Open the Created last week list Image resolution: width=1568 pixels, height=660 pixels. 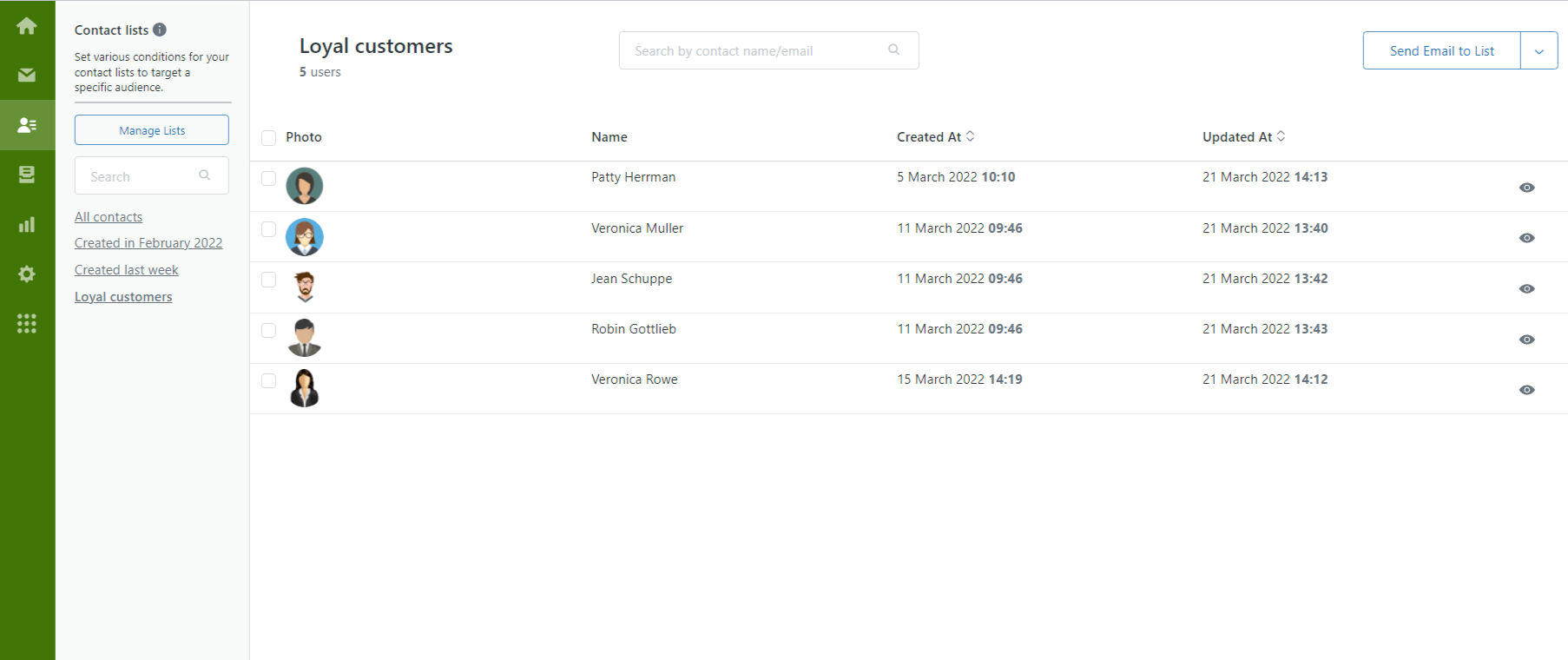tap(127, 270)
